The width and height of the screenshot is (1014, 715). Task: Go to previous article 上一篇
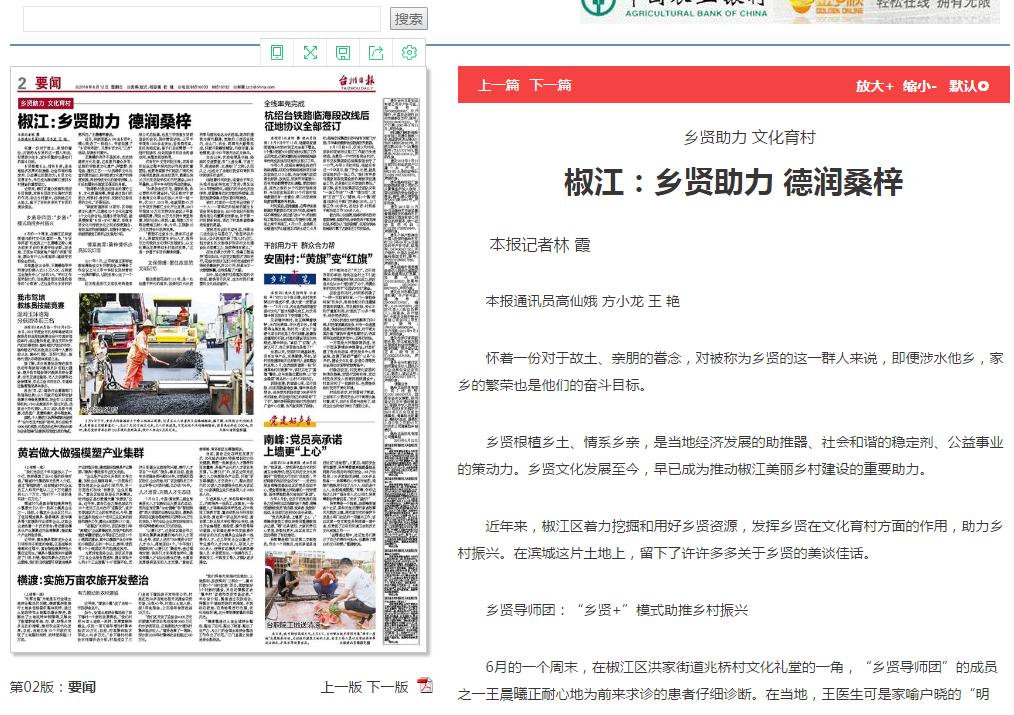click(x=498, y=85)
